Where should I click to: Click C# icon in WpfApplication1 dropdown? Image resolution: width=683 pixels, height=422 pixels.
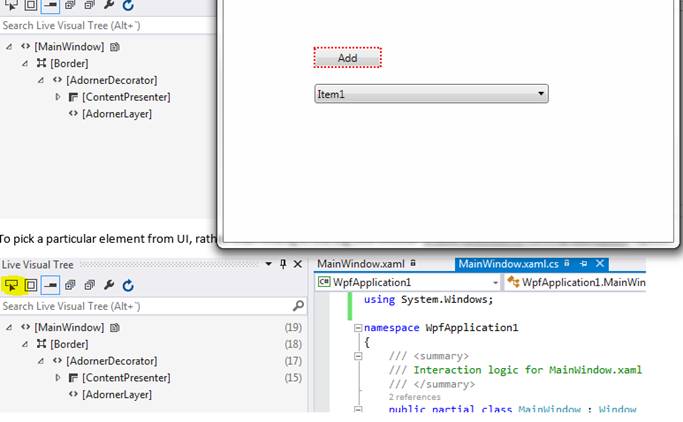point(324,282)
